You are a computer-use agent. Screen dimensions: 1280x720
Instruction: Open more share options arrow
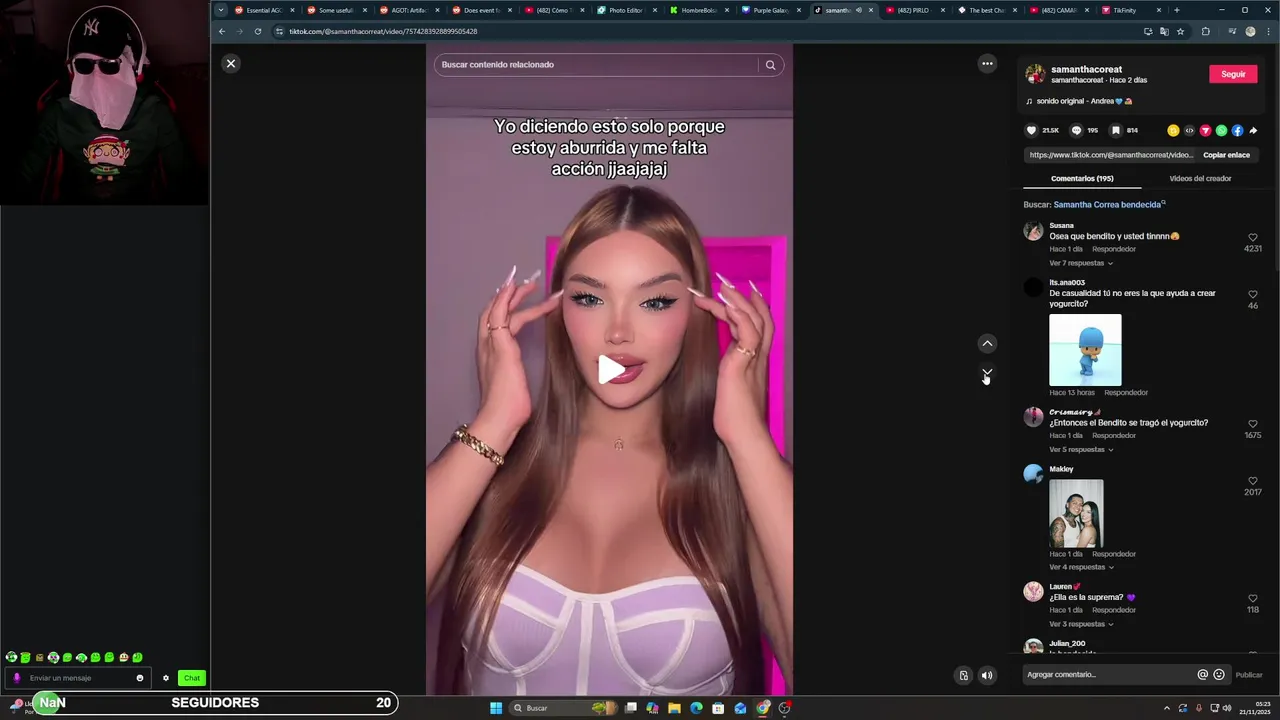1253,130
